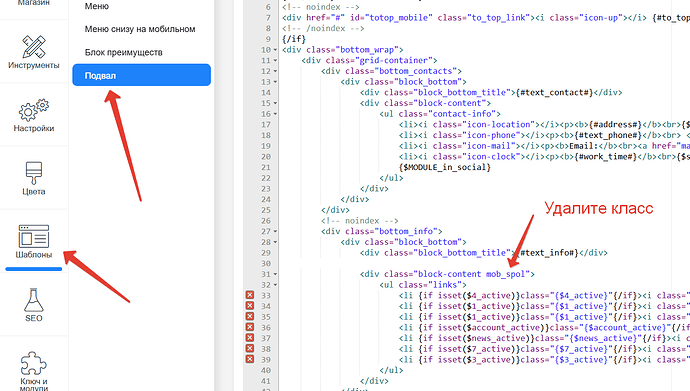Click "icon-mail" class on line 19
Screen dimensions: 690x391
tap(488, 146)
